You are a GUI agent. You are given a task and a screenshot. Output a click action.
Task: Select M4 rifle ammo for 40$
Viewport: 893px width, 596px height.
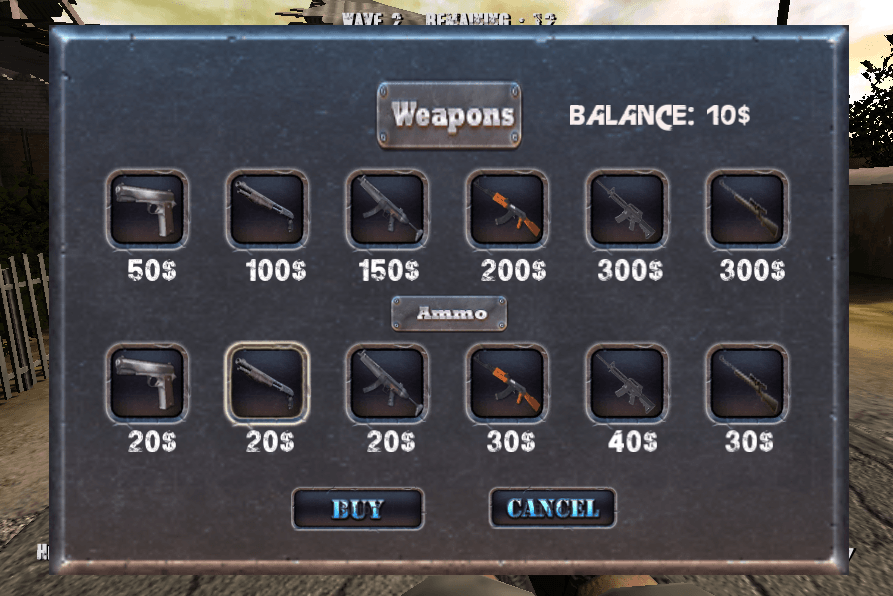(626, 383)
